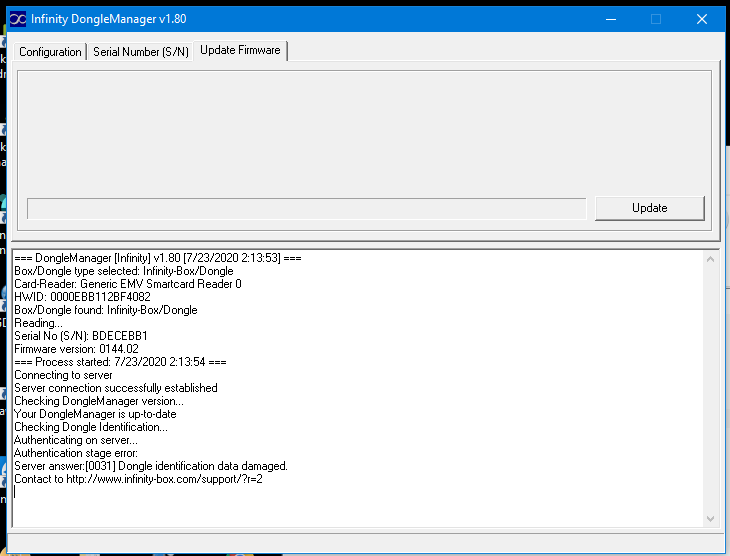Click the firmware update progress bar
730x556 pixels.
tap(306, 209)
